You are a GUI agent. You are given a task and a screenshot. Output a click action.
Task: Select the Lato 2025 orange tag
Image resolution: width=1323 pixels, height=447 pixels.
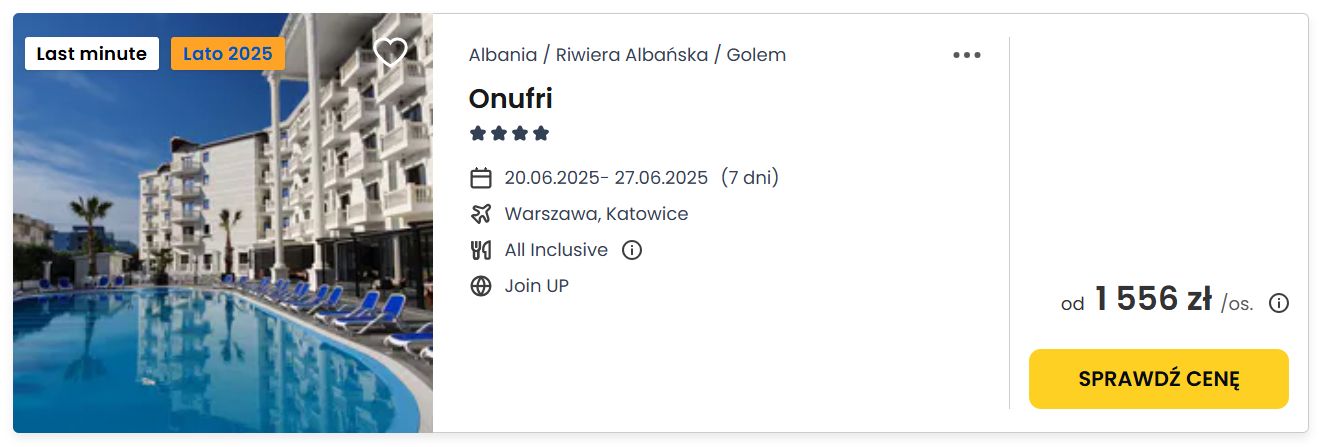coord(228,54)
